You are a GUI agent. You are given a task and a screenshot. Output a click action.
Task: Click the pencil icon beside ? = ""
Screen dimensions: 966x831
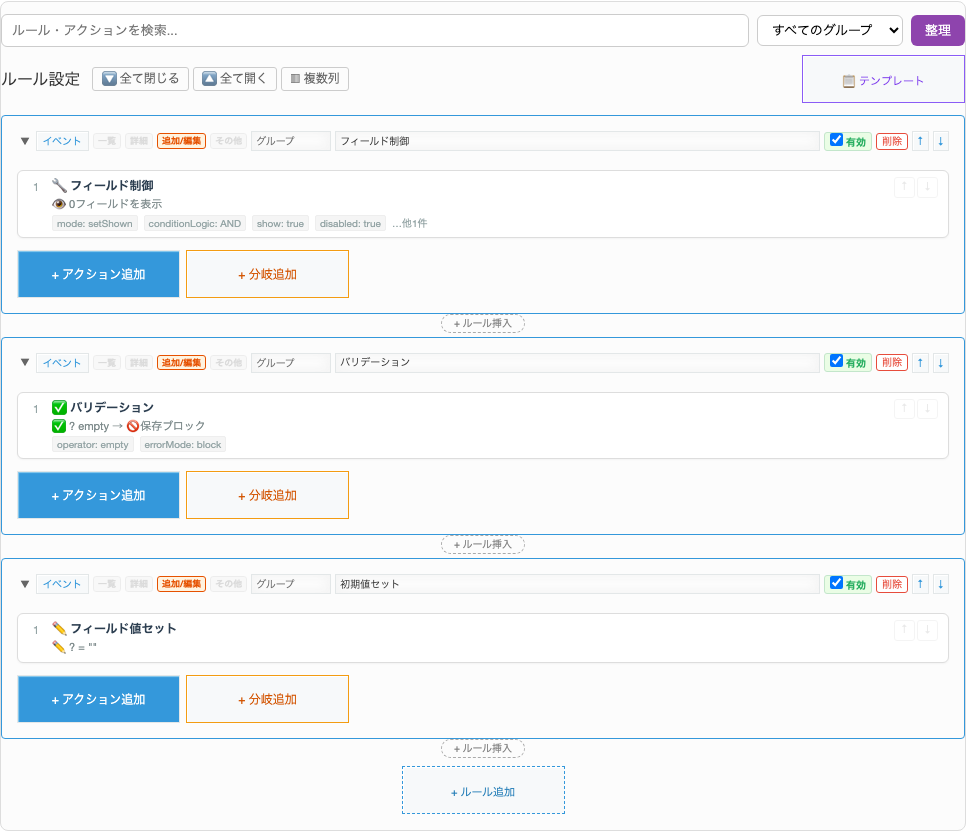click(59, 647)
